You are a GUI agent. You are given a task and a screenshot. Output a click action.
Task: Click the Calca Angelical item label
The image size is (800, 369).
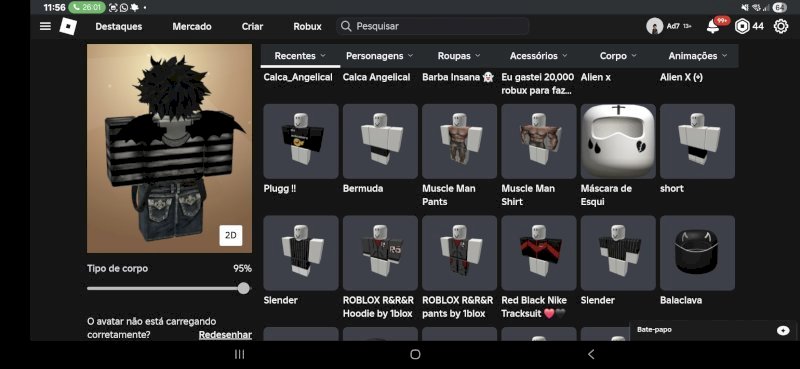(377, 77)
